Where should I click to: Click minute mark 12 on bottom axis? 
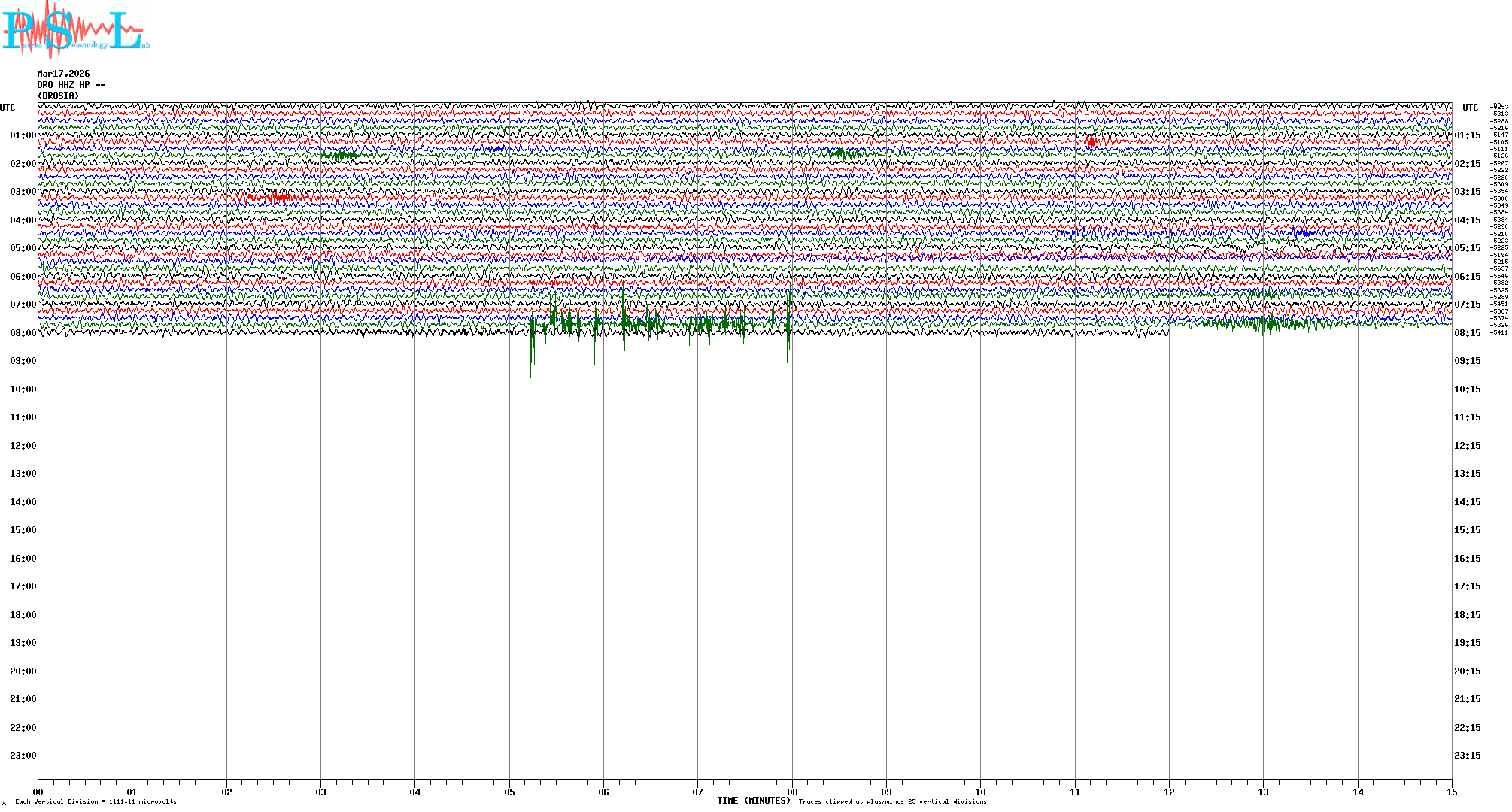[x=1169, y=792]
